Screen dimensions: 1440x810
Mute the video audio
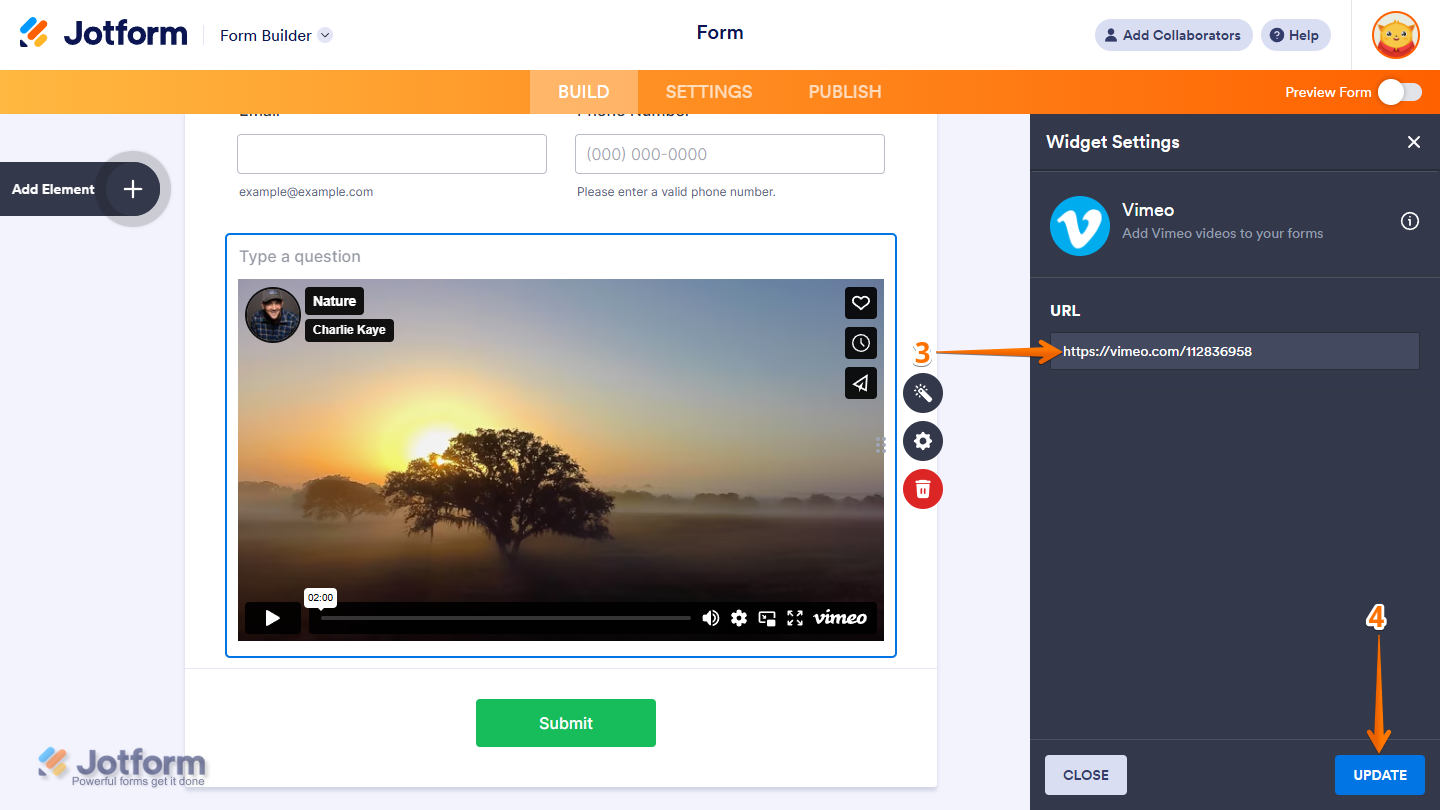click(711, 618)
